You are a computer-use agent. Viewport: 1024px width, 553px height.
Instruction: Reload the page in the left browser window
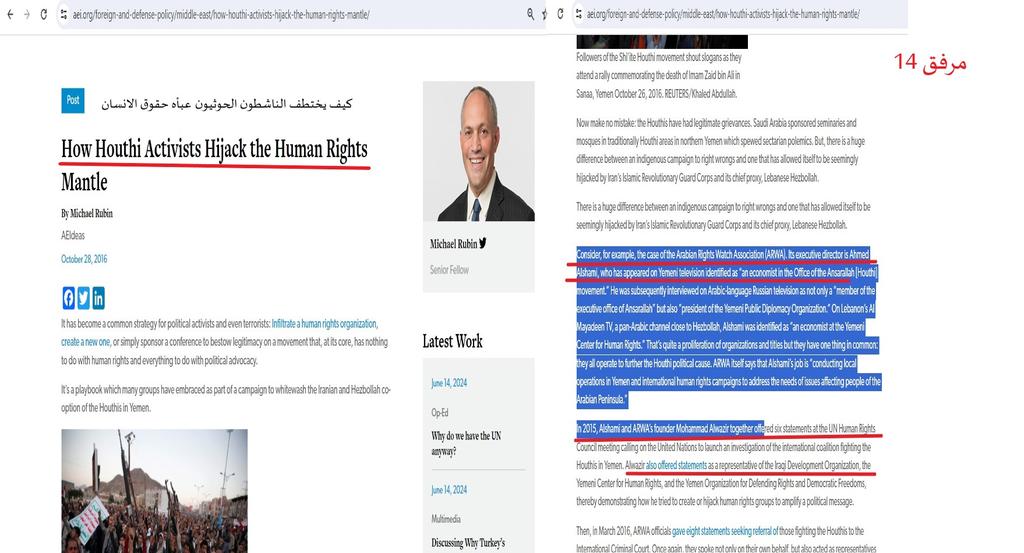pos(44,14)
